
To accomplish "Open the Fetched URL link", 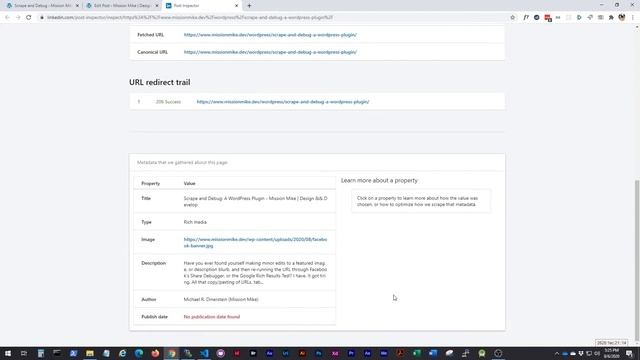I will tap(270, 35).
